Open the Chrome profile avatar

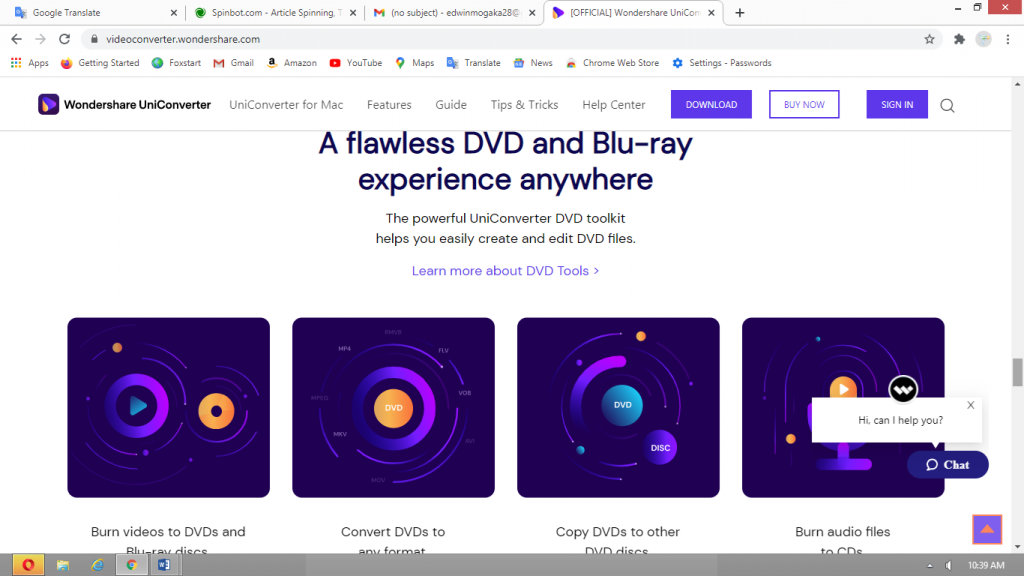[x=984, y=39]
